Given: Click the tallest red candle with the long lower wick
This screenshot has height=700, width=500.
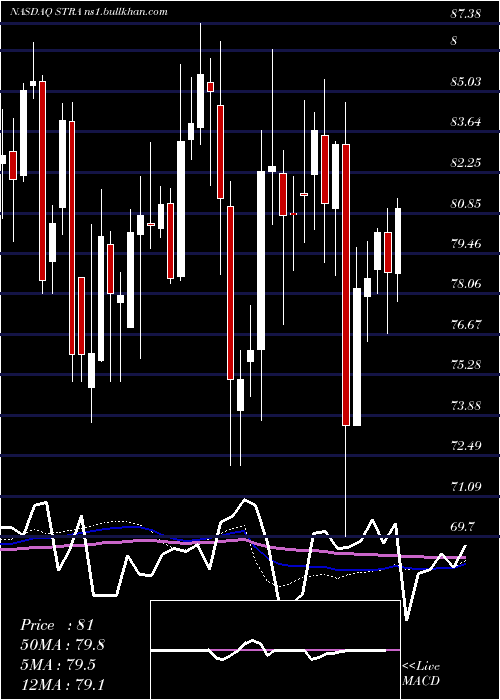Looking at the screenshot, I should click(x=346, y=285).
